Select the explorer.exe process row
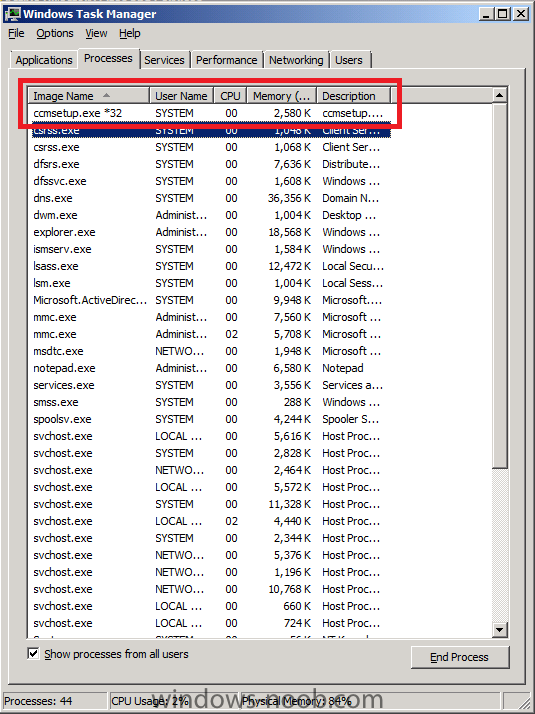 click(209, 232)
